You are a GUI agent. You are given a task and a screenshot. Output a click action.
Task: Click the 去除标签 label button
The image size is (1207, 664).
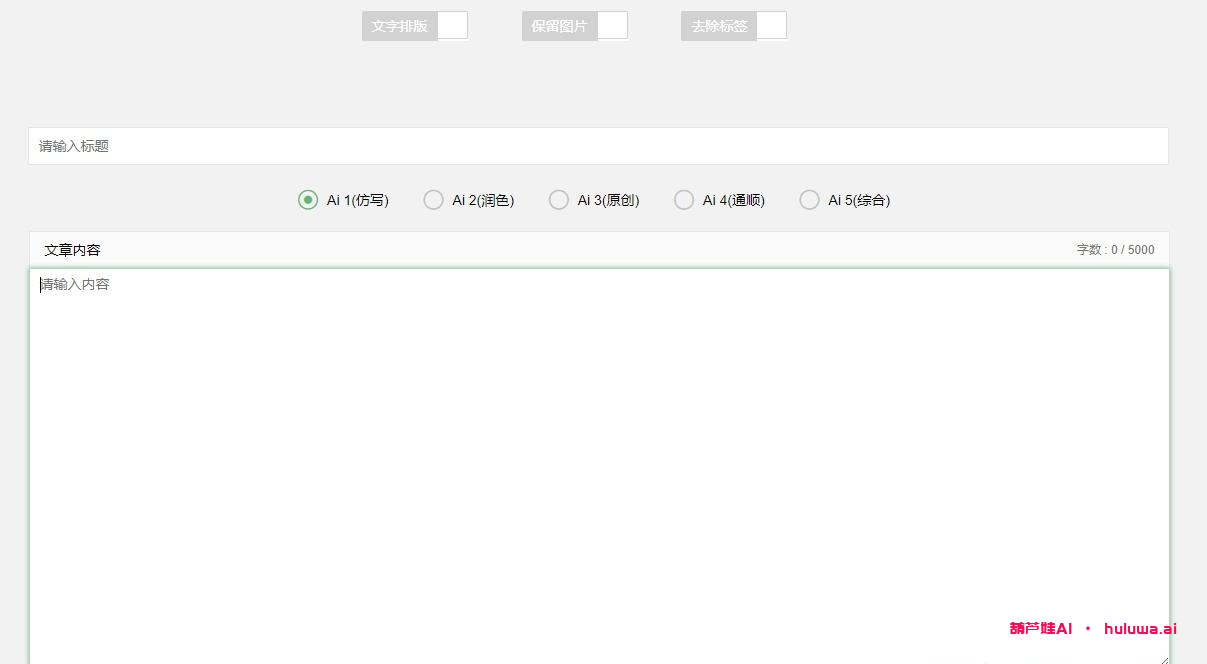(718, 25)
